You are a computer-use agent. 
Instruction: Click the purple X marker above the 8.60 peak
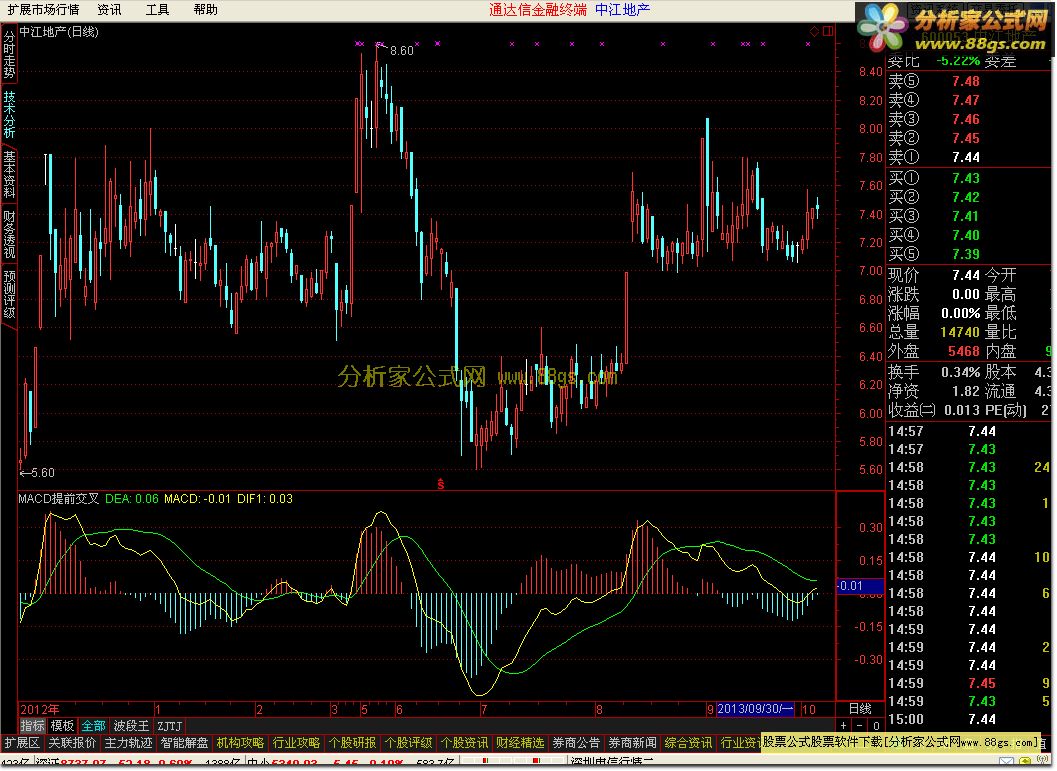coord(380,44)
